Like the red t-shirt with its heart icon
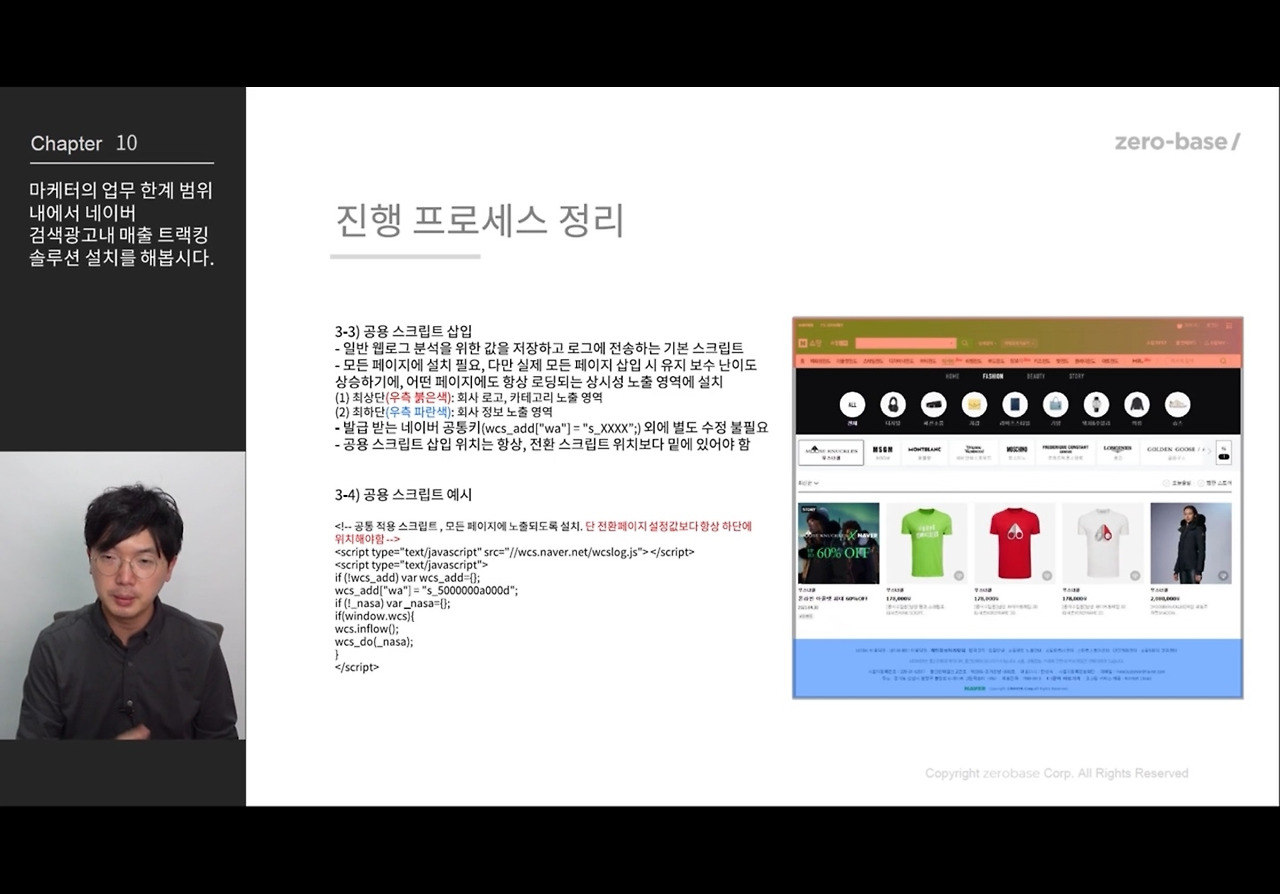Image resolution: width=1280 pixels, height=894 pixels. 1046,576
